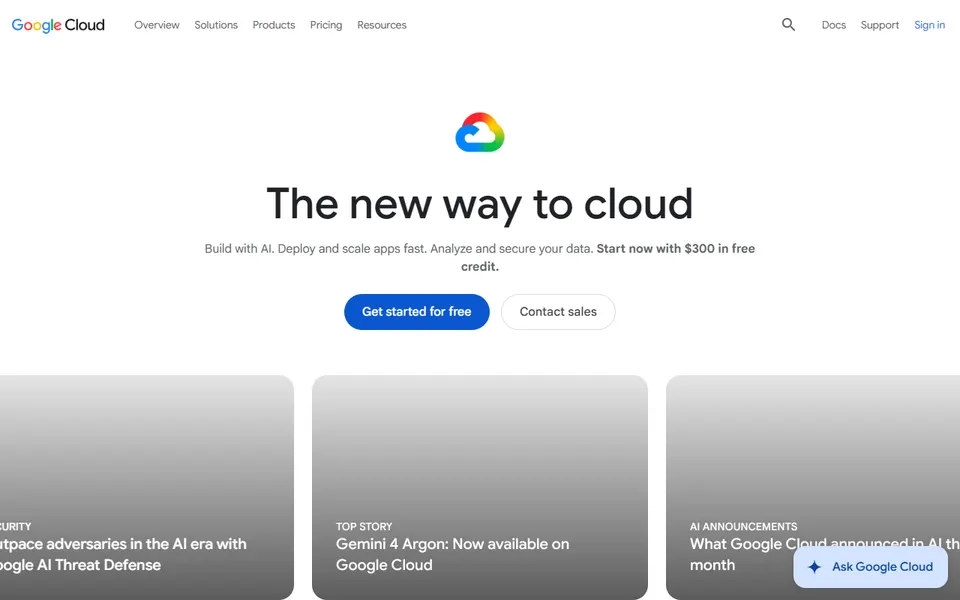Click the AI ANNOUNCEMENTS label
Viewport: 960px width, 600px height.
pos(743,527)
